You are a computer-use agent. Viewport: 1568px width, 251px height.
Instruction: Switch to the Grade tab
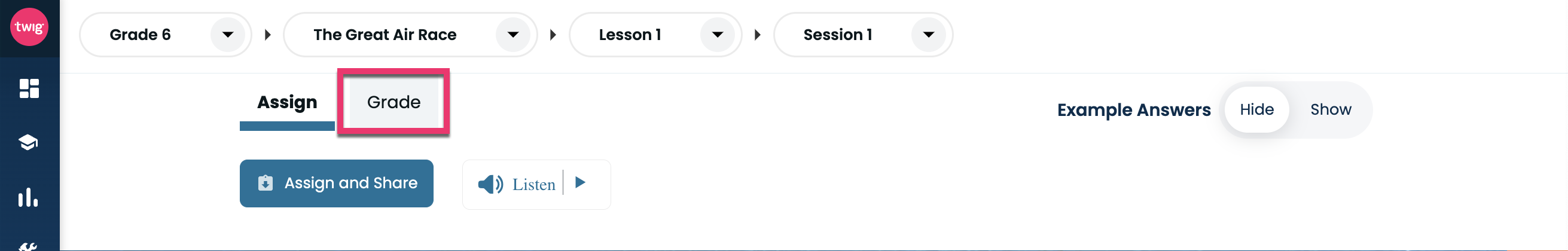[393, 102]
